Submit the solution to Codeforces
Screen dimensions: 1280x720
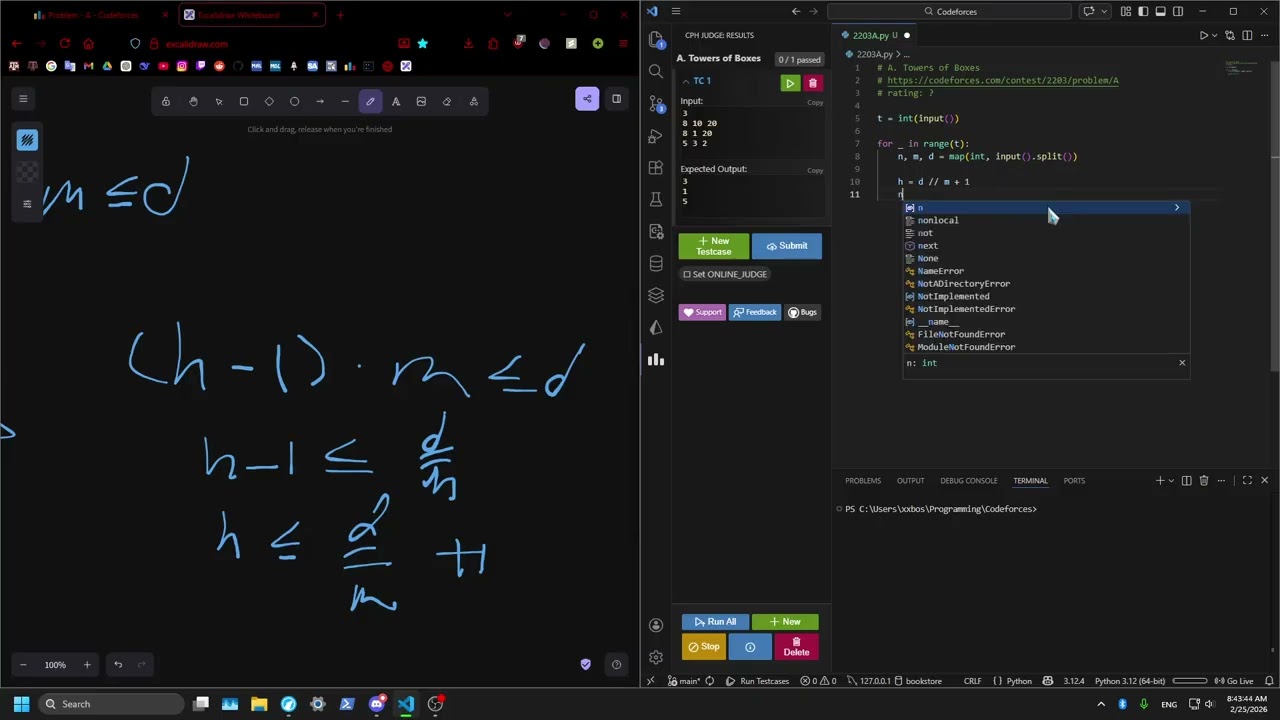(787, 246)
